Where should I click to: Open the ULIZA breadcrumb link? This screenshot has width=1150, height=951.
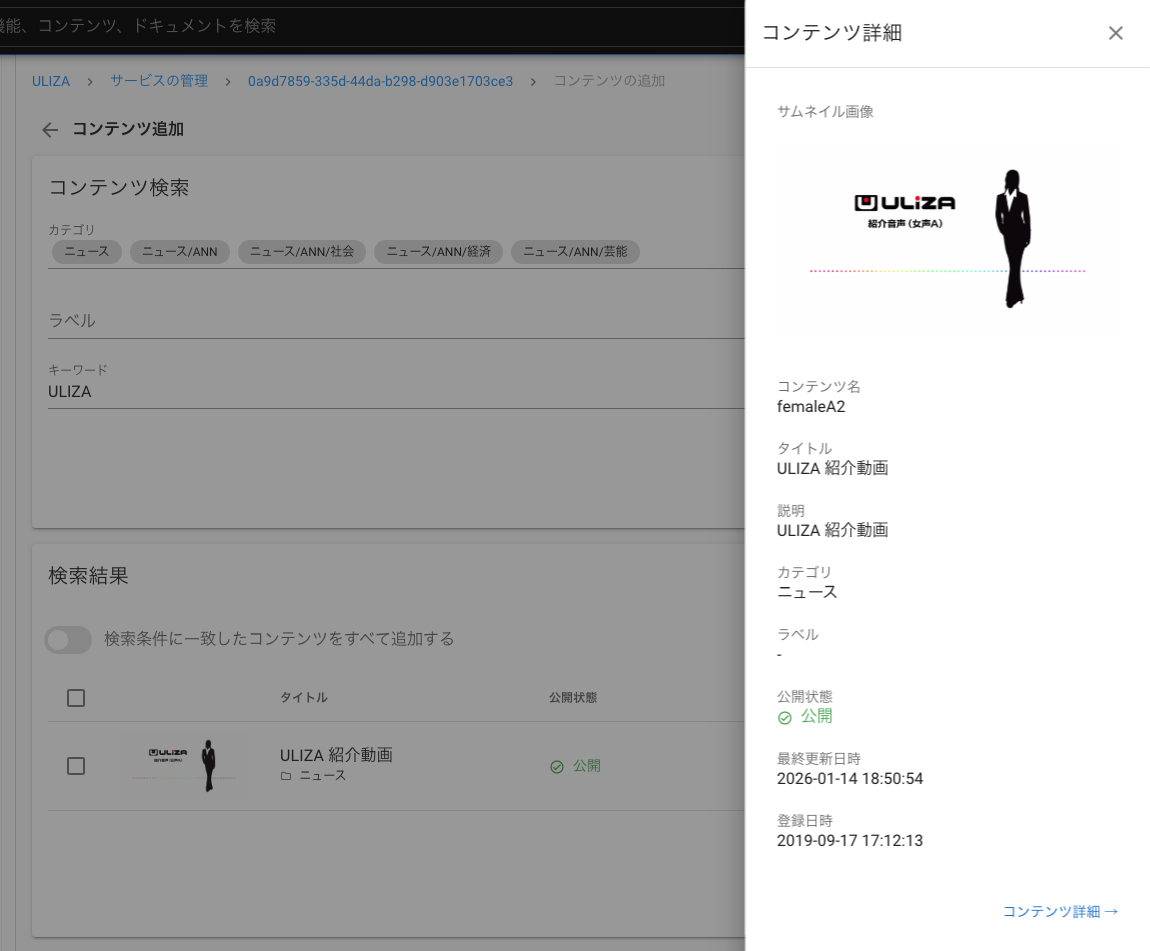click(x=51, y=81)
